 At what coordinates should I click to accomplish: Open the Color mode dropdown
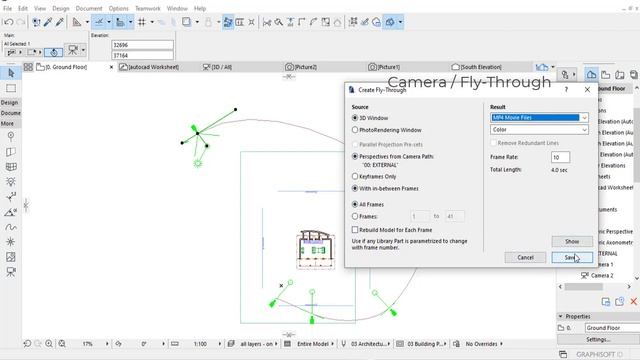click(539, 129)
